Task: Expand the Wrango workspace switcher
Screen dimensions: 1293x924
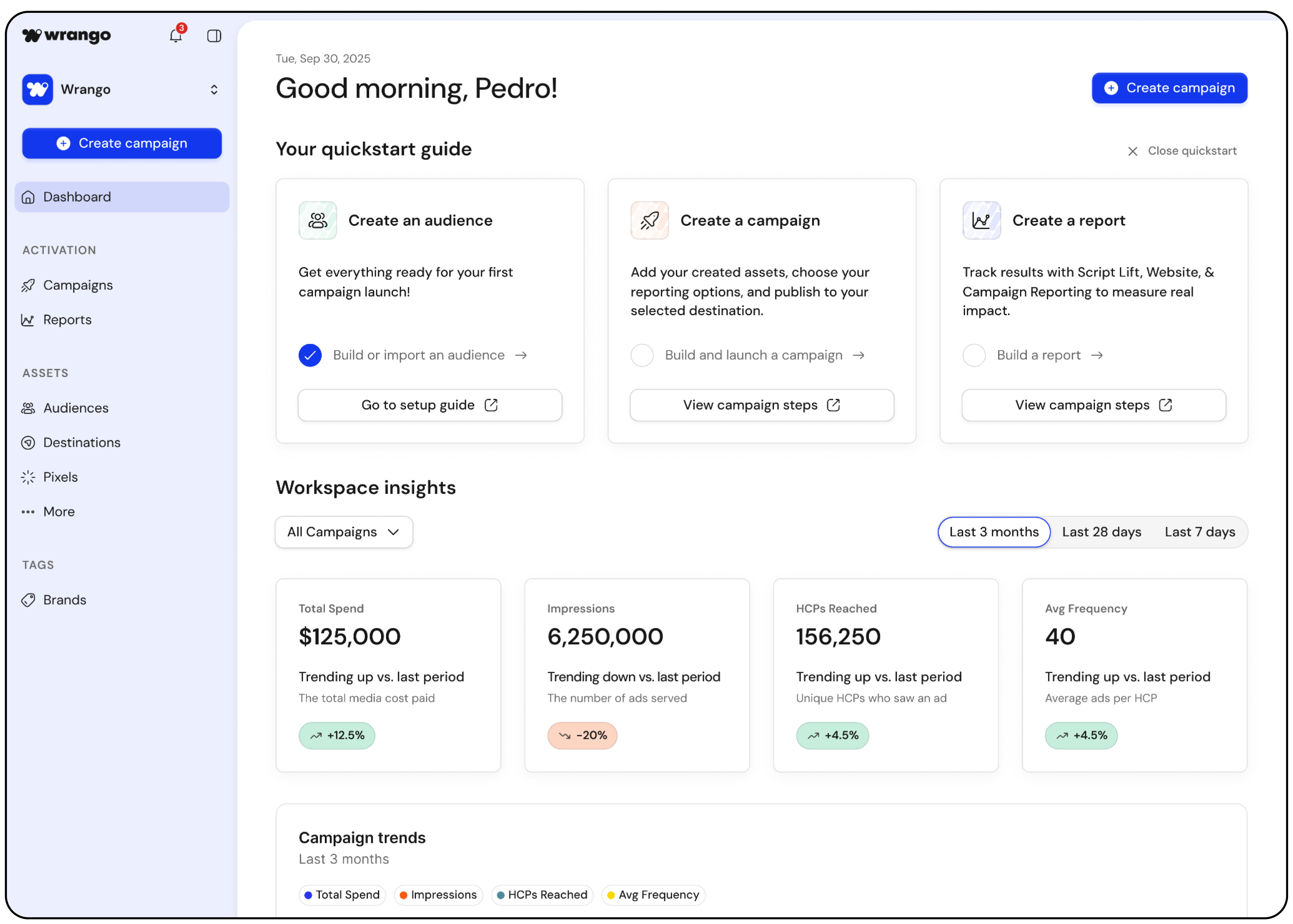Action: [x=214, y=89]
